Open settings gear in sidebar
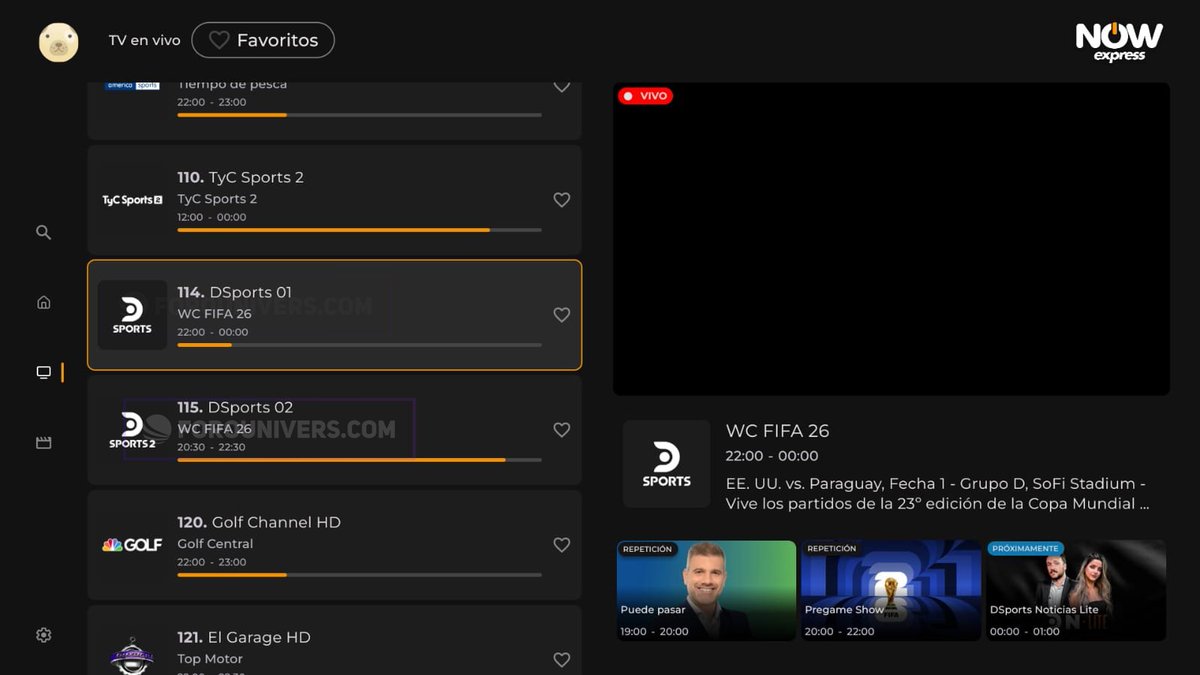 (43, 635)
